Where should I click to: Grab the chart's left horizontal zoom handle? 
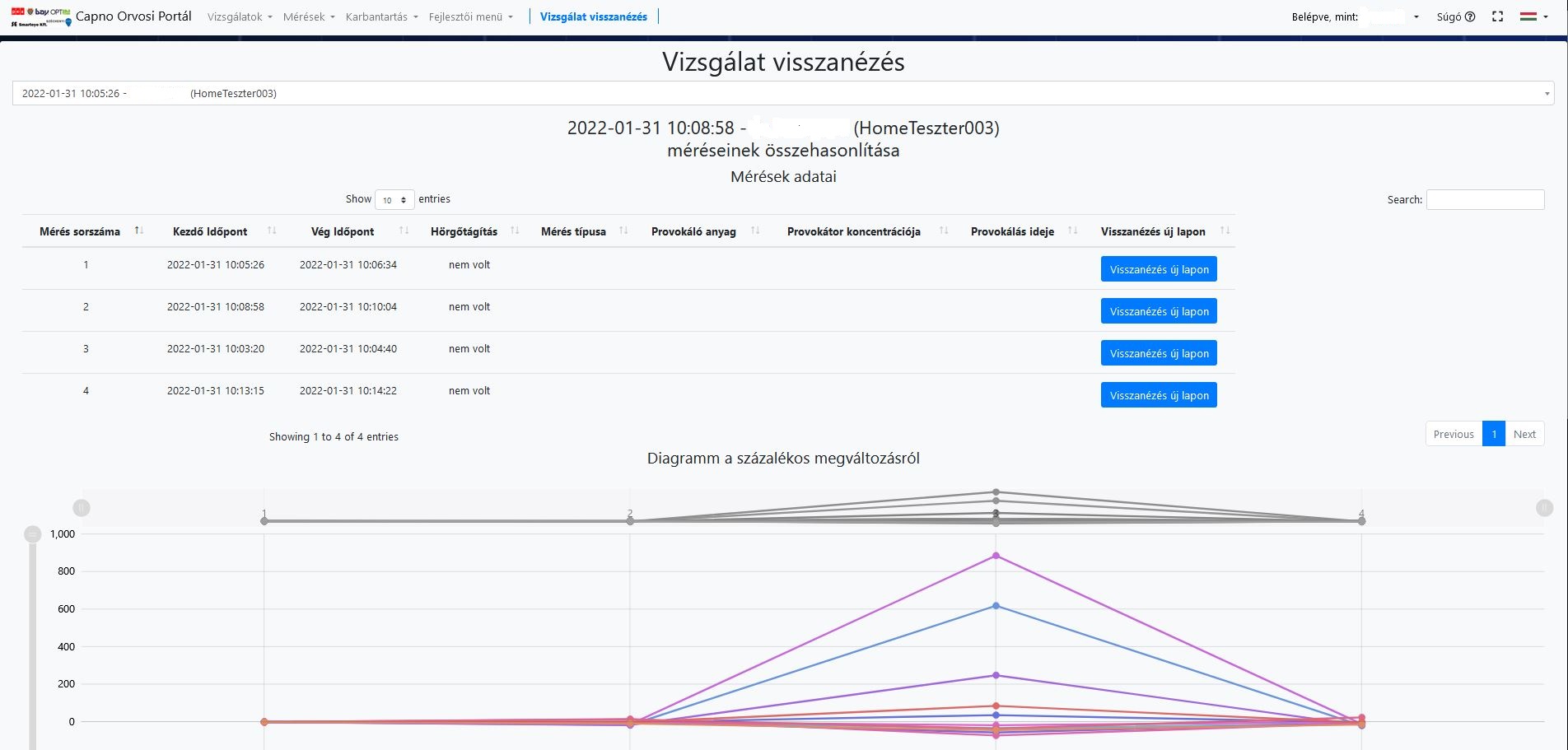tap(82, 508)
